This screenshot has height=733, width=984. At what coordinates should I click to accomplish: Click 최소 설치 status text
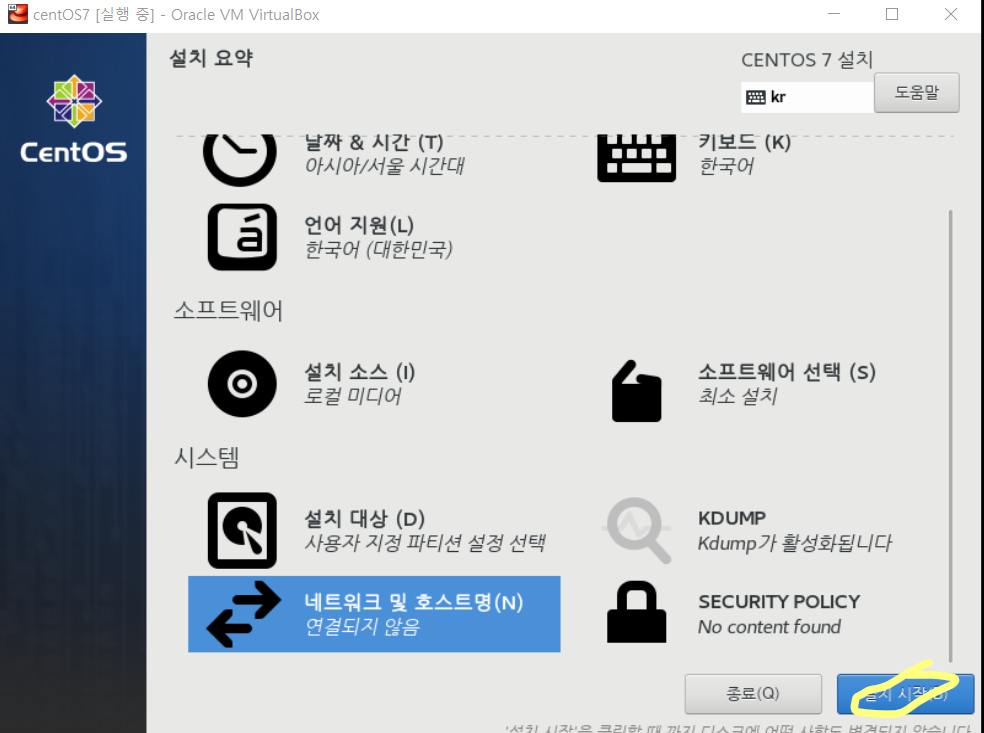pos(737,396)
